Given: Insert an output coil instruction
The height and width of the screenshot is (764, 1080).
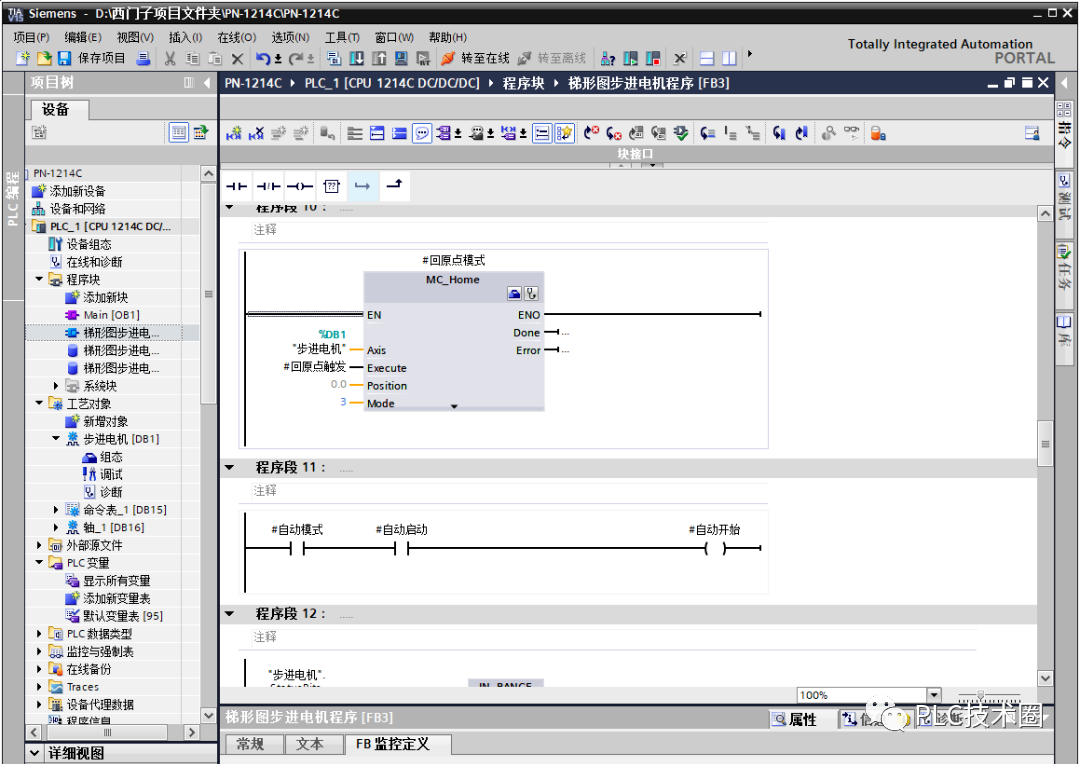Looking at the screenshot, I should point(300,186).
